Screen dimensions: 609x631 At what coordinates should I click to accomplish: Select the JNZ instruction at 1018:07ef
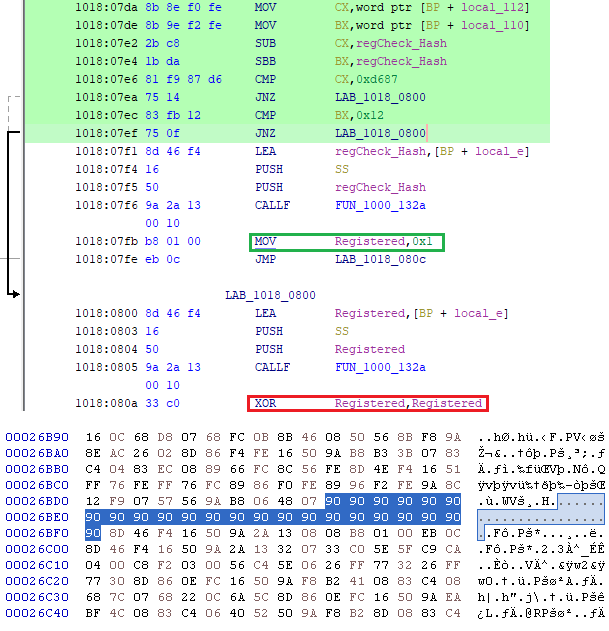point(266,134)
